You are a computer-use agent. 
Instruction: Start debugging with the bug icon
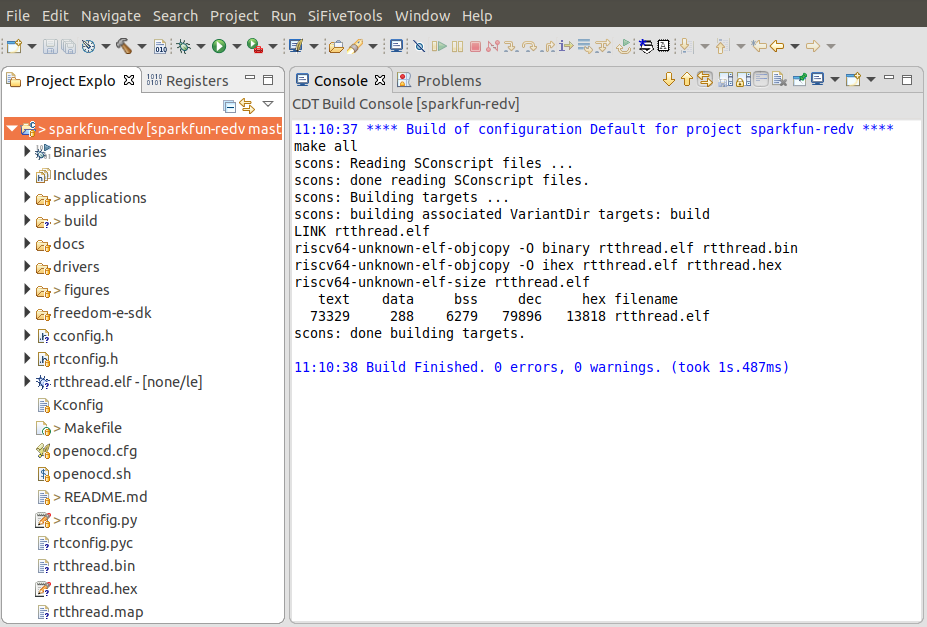[184, 46]
